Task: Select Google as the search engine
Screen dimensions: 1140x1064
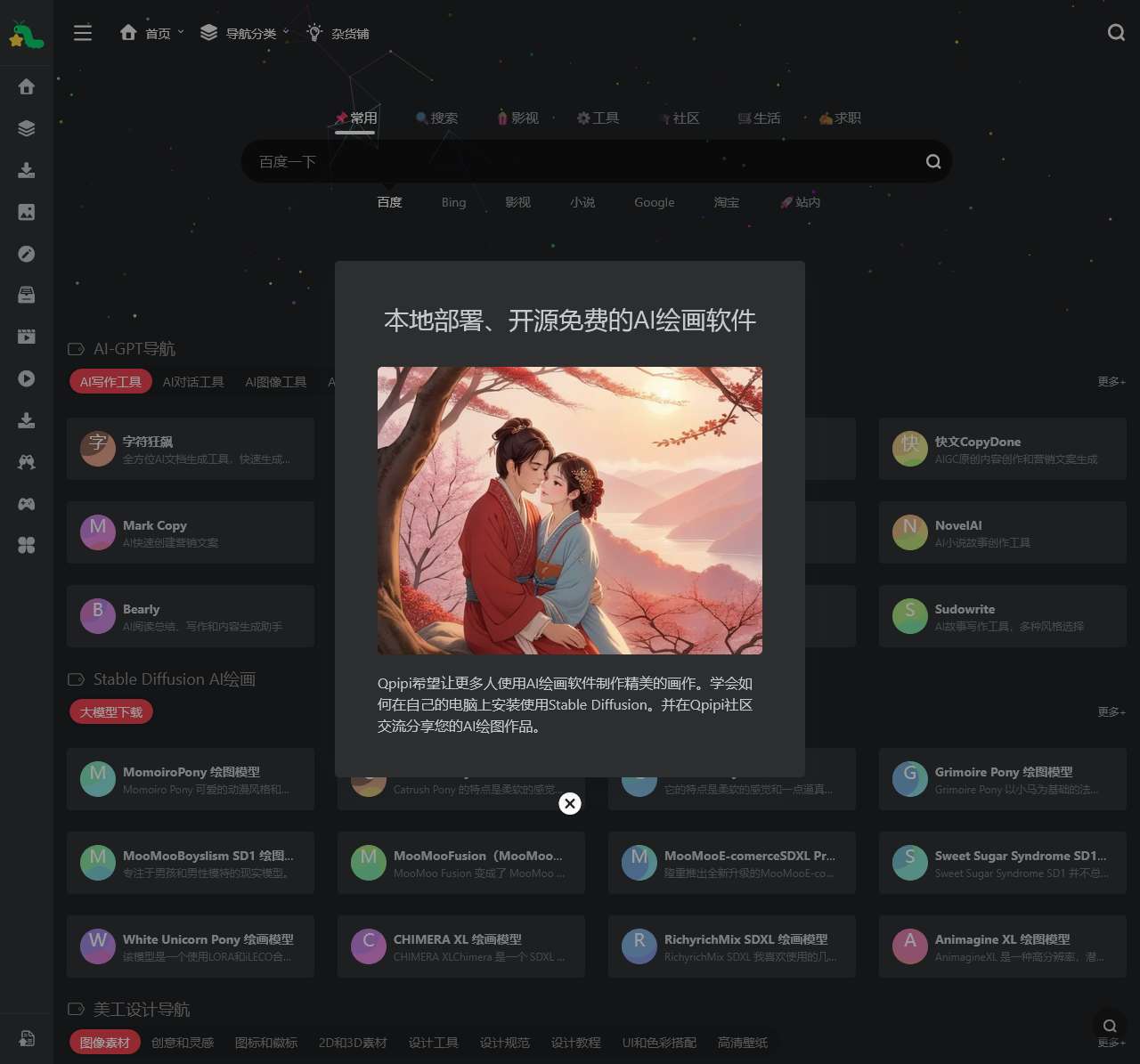Action: (x=654, y=202)
